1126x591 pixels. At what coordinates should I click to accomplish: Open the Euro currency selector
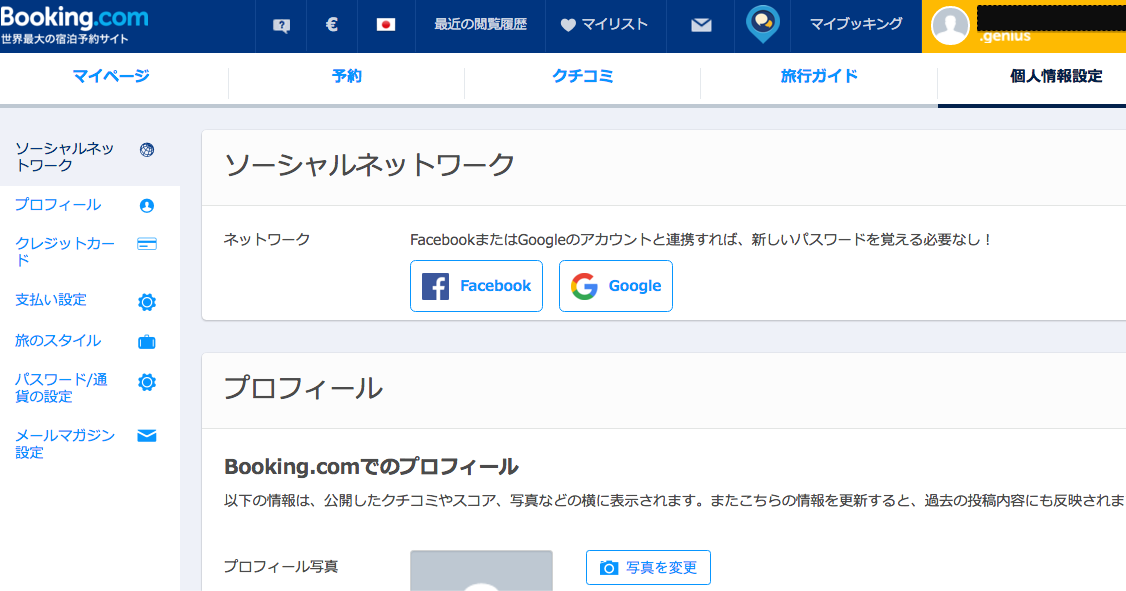332,25
